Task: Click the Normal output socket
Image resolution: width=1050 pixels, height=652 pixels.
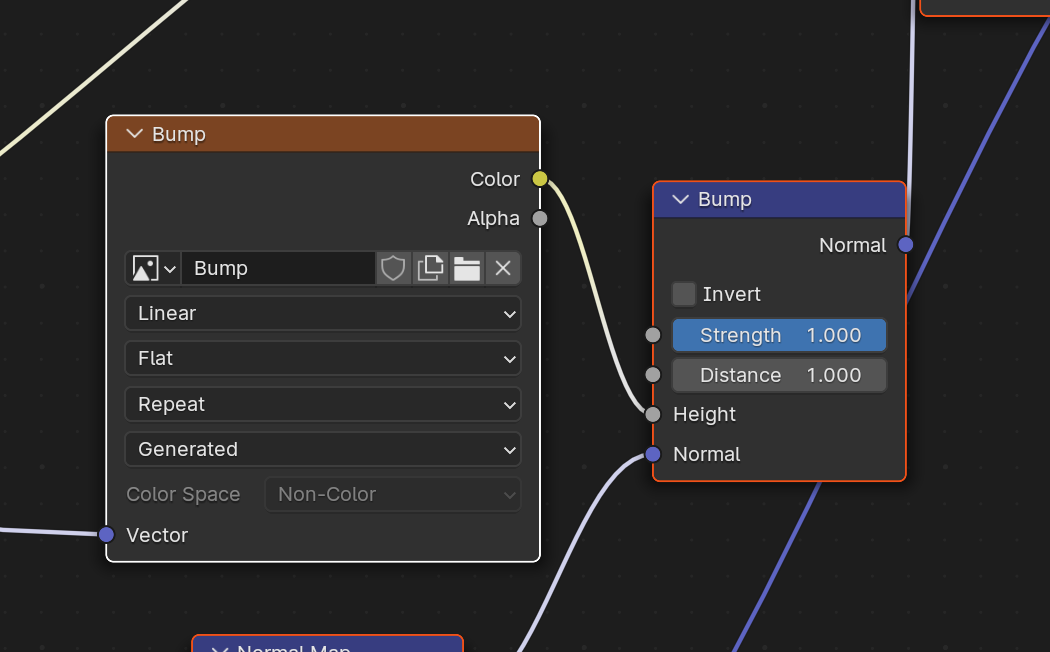Action: [x=905, y=245]
